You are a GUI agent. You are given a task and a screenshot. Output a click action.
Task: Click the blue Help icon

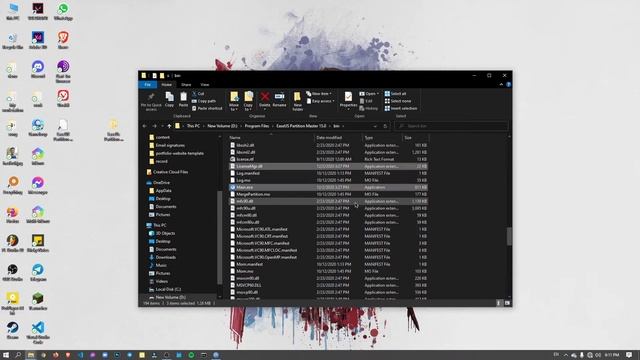pyautogui.click(x=509, y=84)
